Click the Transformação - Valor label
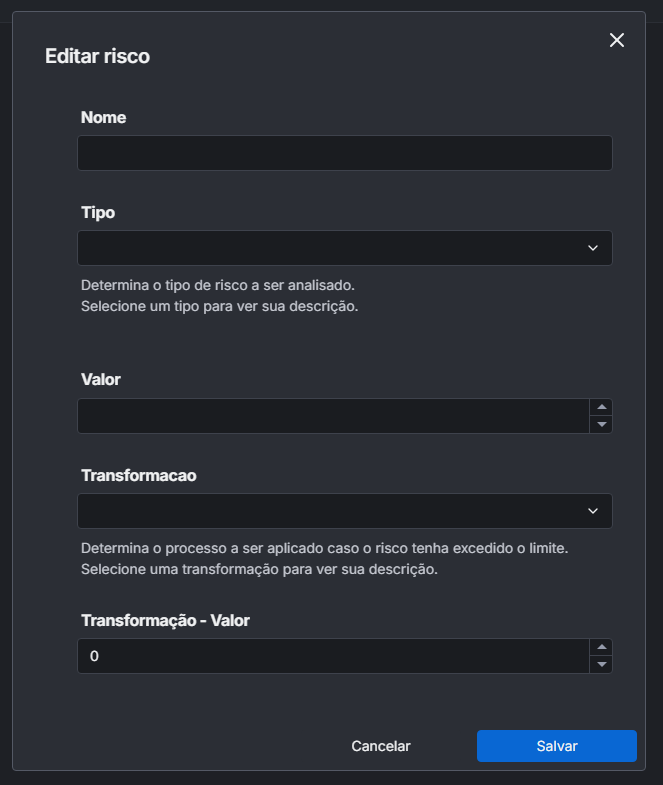This screenshot has height=785, width=663. click(165, 620)
